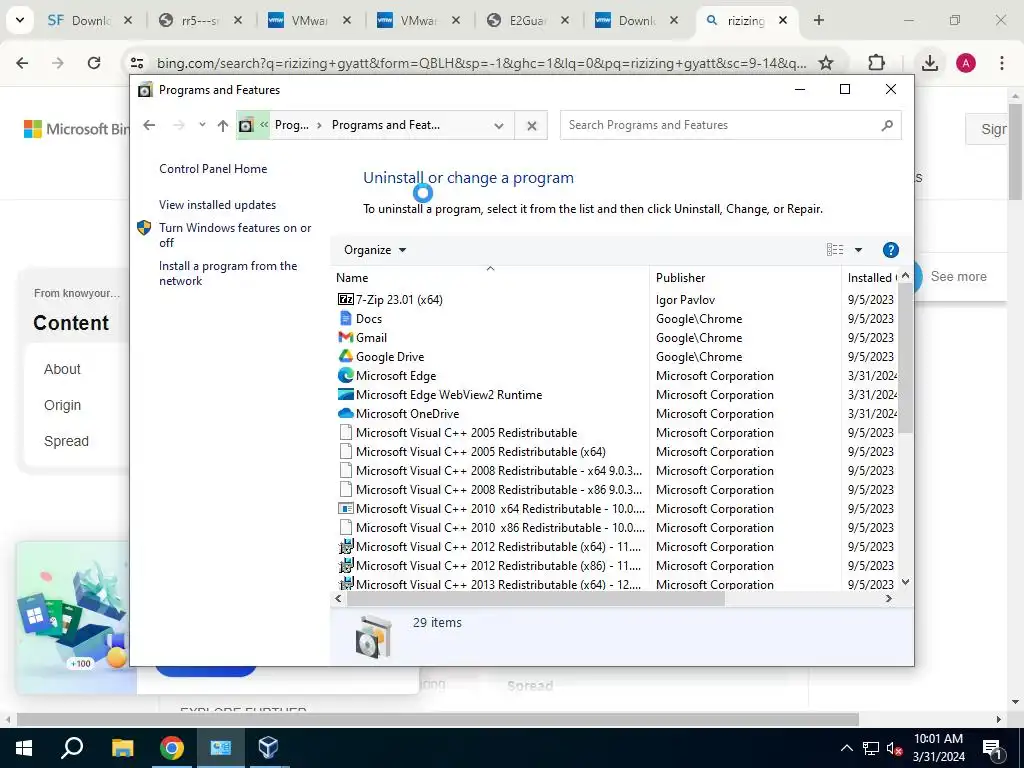Click the program list vertical scrollbar
Viewport: 1024px width, 768px height.
pos(905,358)
